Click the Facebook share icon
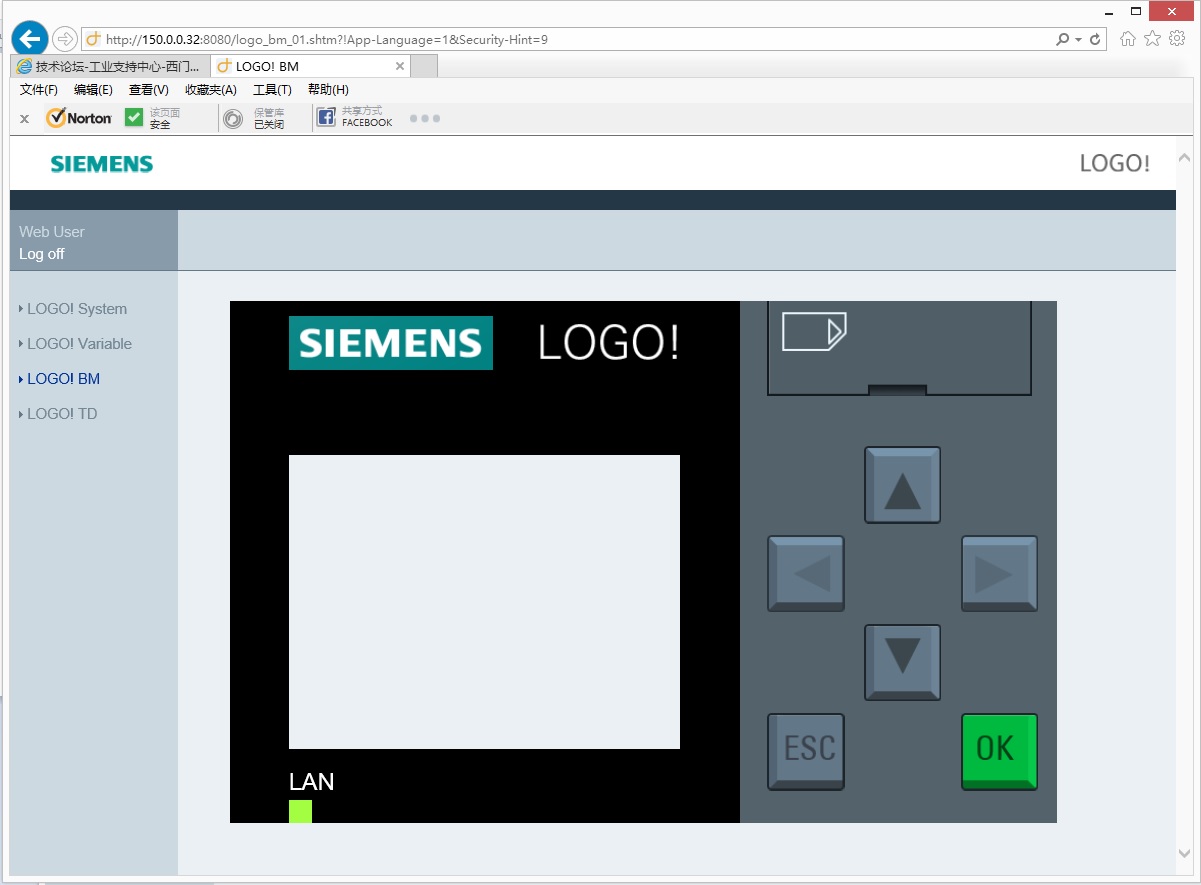 [x=326, y=118]
